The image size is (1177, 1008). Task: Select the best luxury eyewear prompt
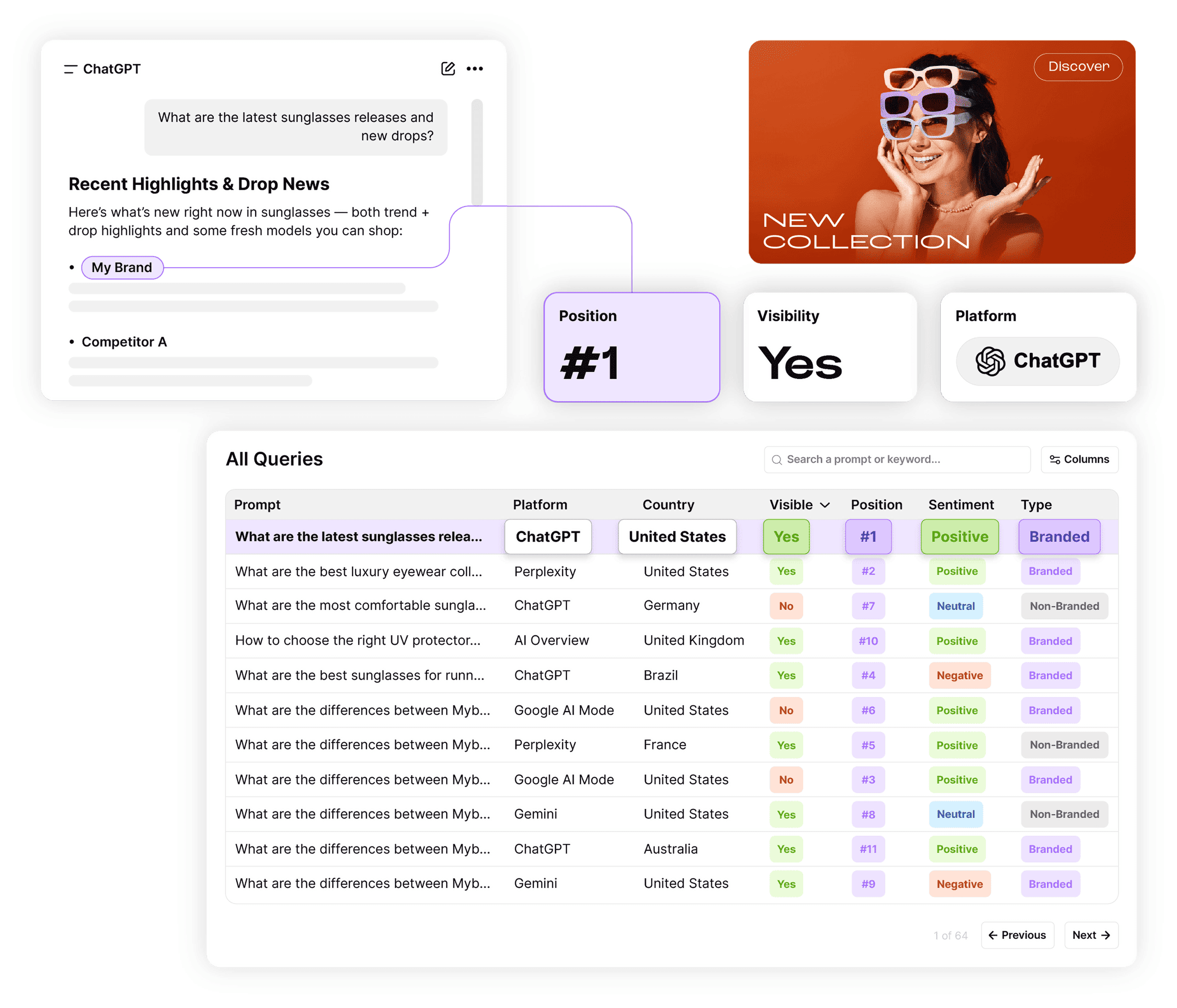[358, 571]
